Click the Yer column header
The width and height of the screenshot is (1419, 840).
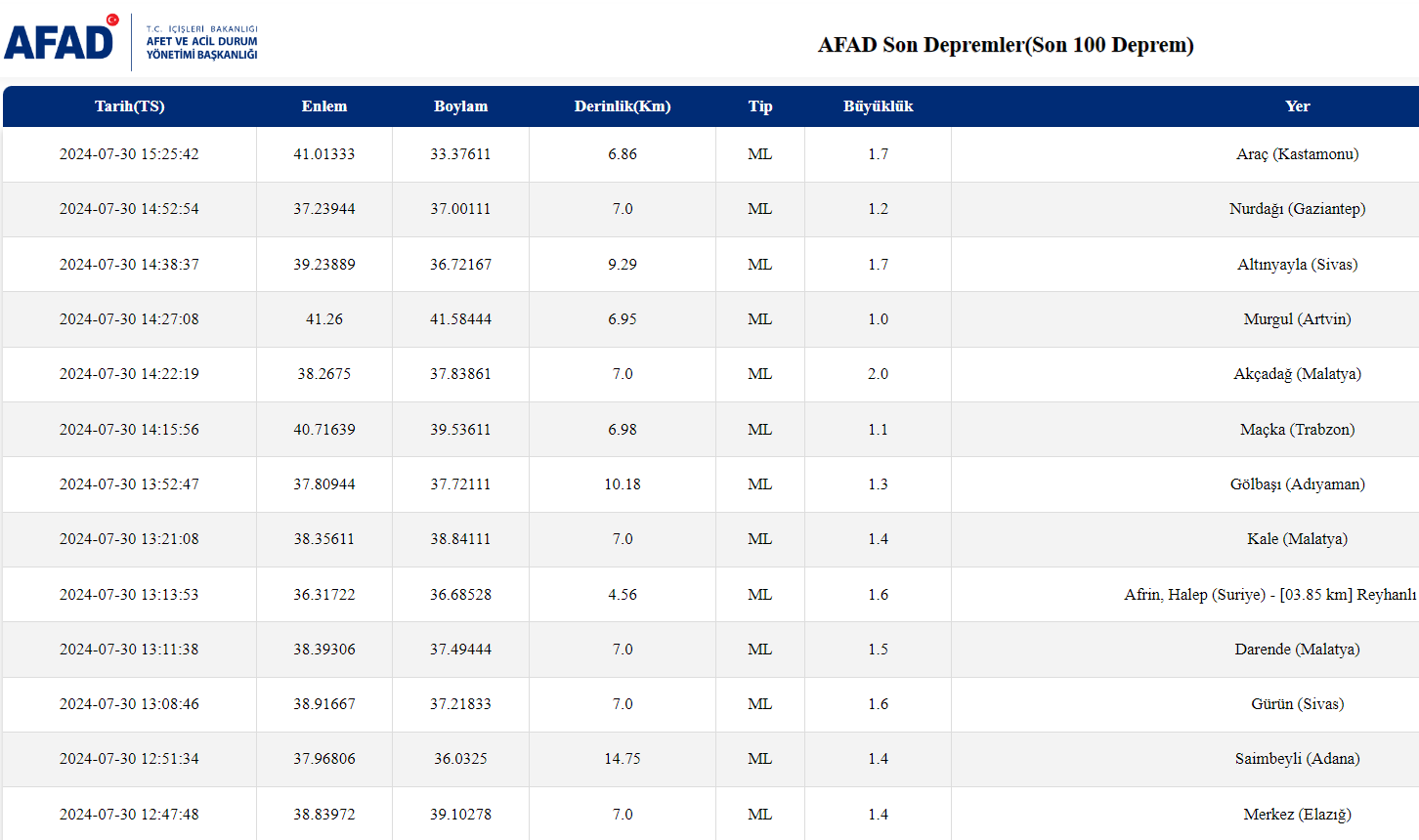tap(1298, 106)
